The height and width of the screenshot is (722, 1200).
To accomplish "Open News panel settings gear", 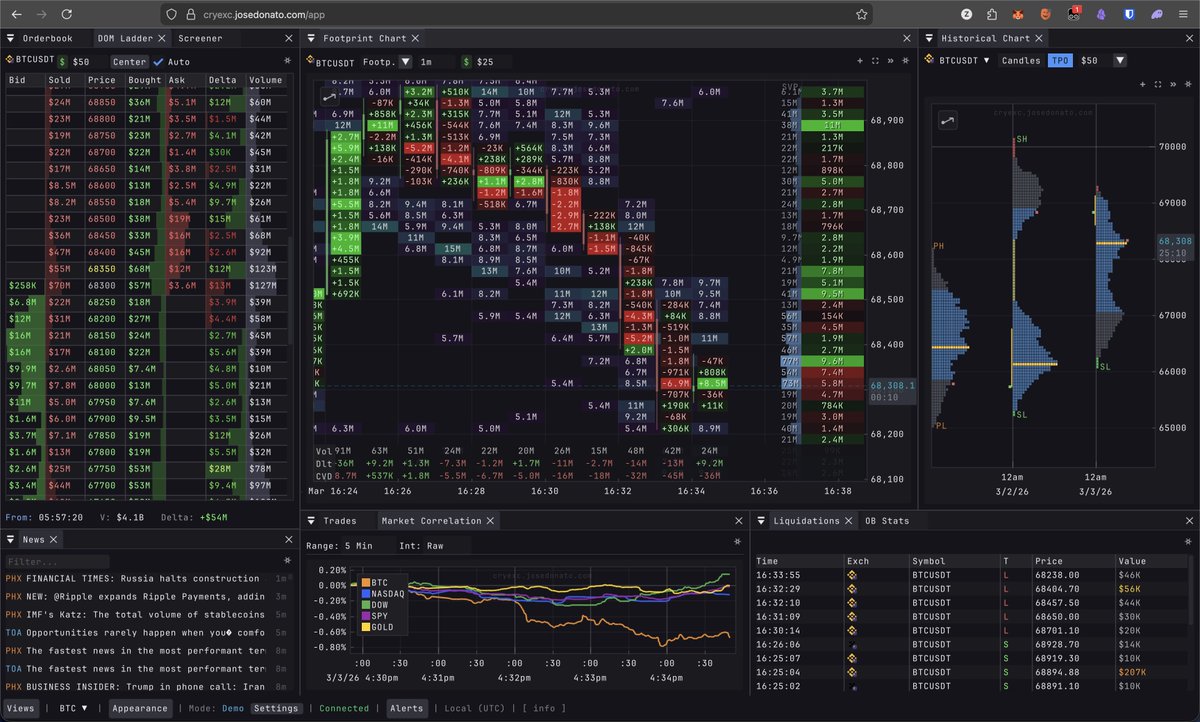I will coord(288,561).
